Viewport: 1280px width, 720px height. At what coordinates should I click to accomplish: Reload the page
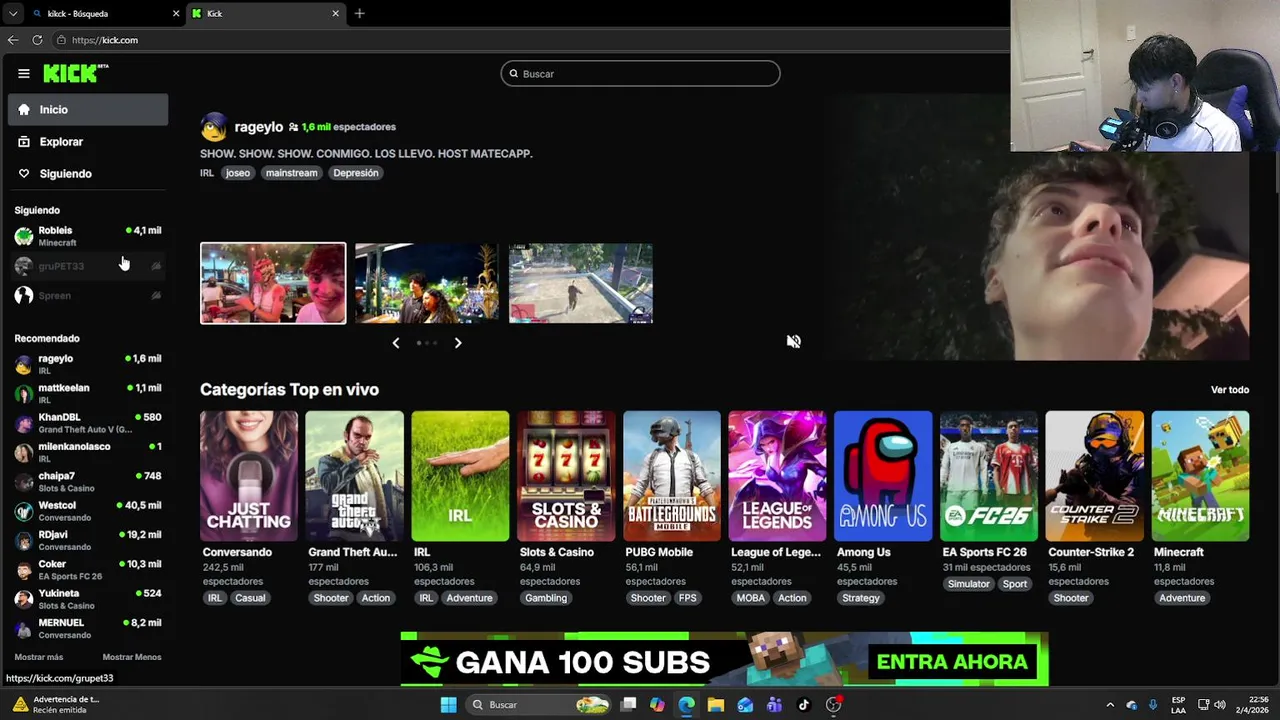pos(37,40)
